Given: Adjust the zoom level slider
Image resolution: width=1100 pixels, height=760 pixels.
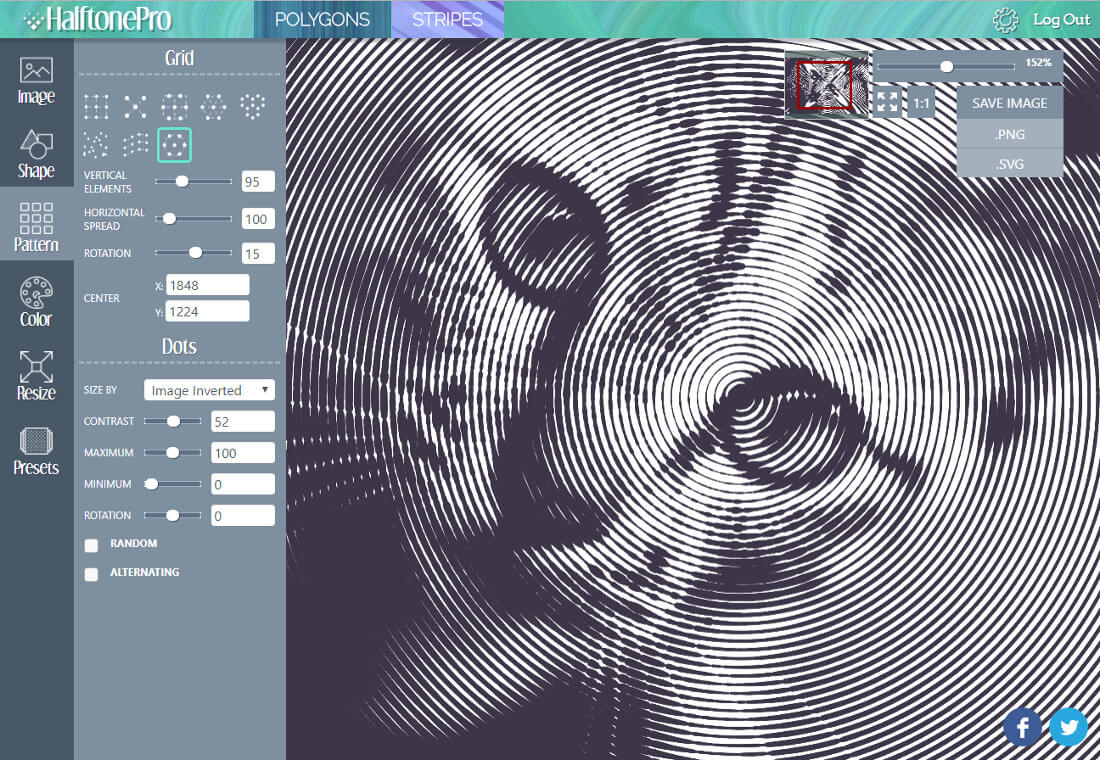Looking at the screenshot, I should [x=946, y=67].
